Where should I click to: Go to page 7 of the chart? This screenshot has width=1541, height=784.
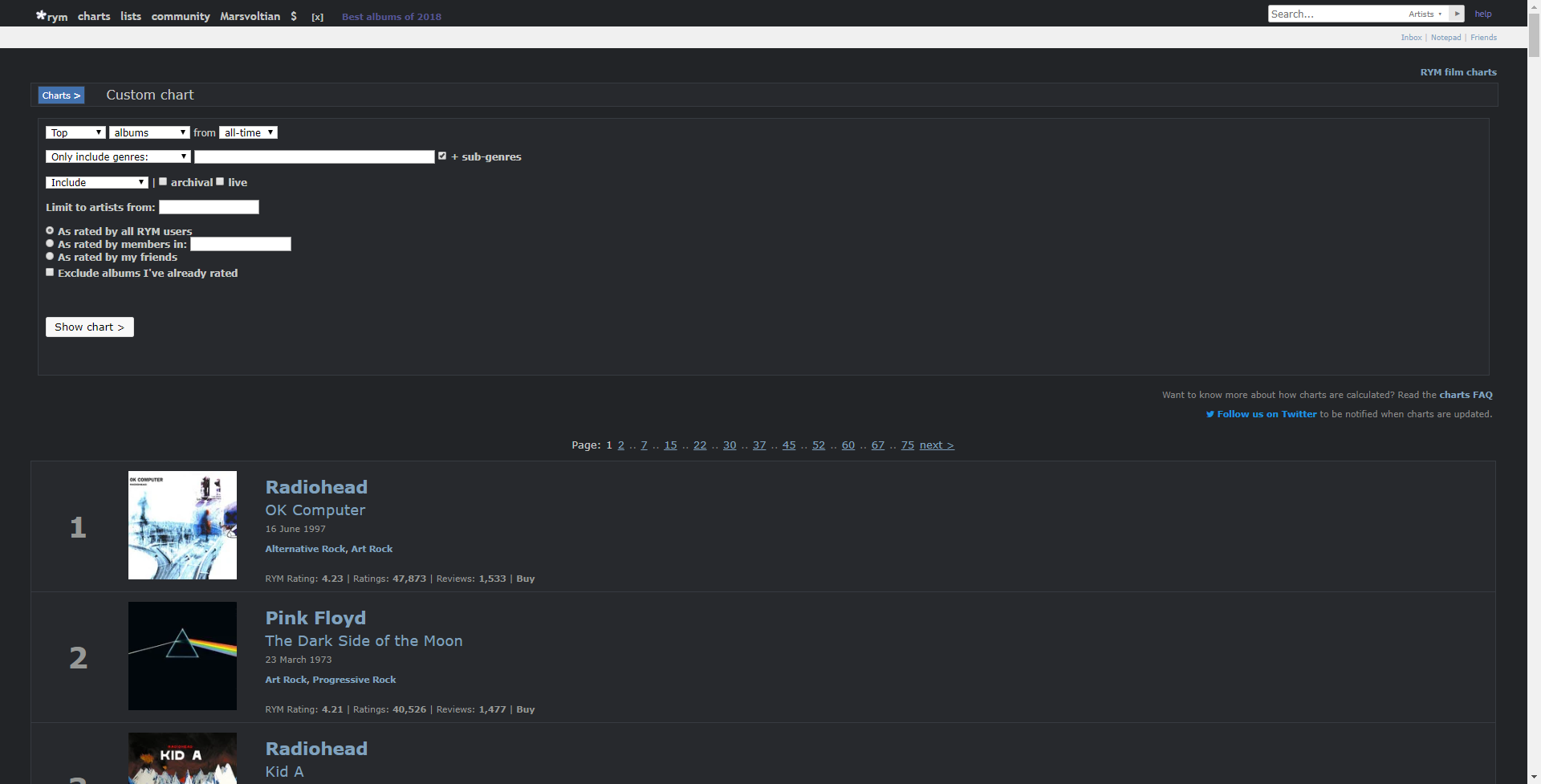(x=644, y=445)
